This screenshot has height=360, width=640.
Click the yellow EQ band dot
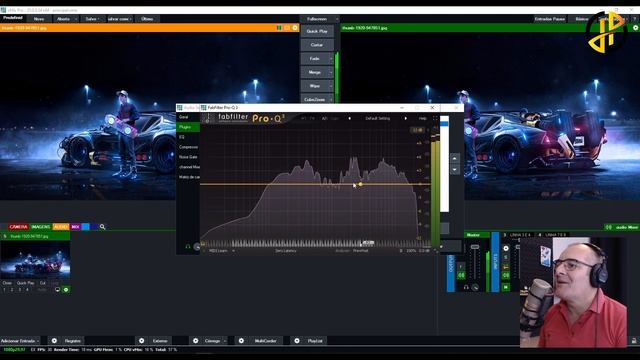(360, 184)
